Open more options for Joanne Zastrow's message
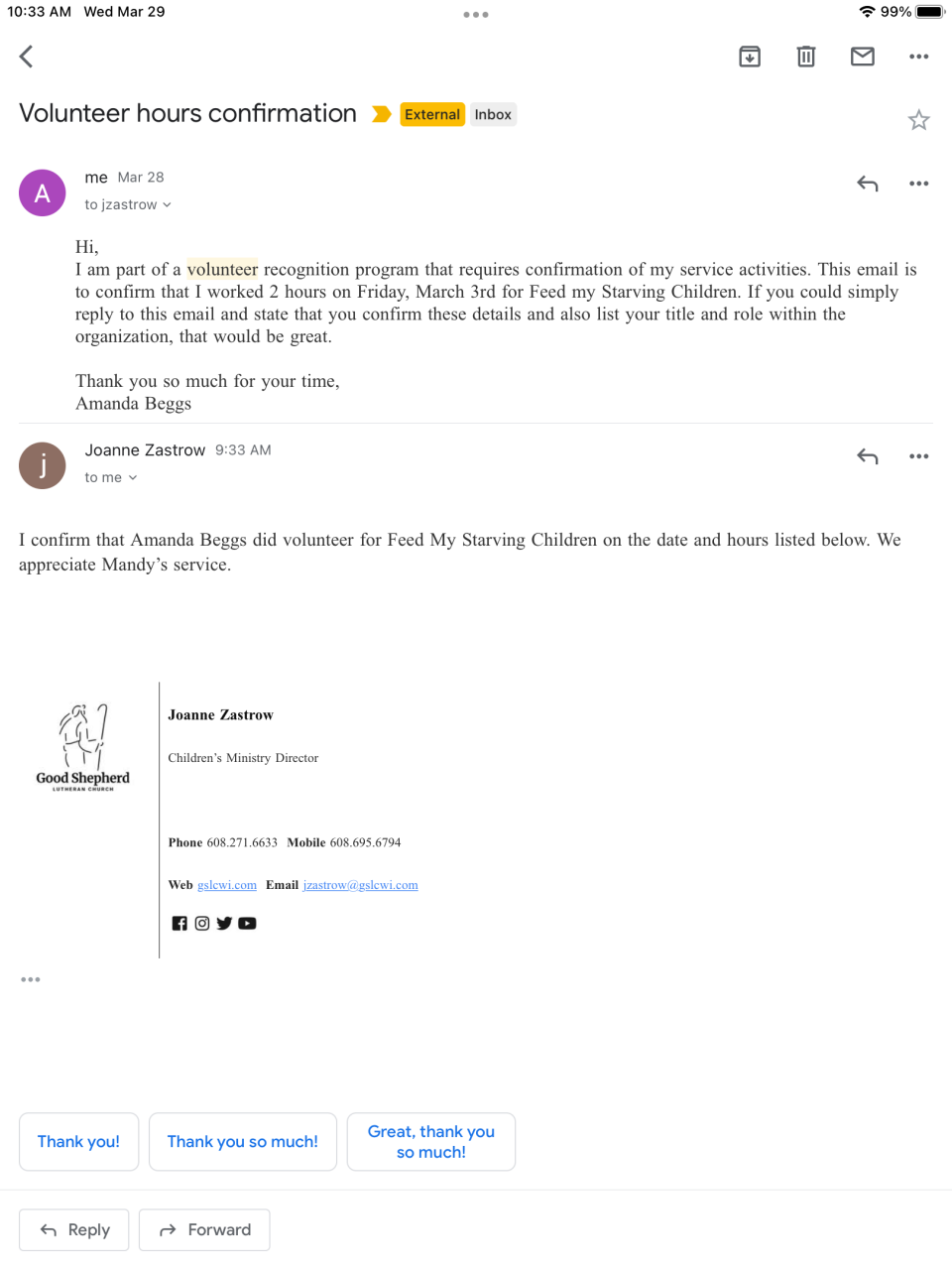952x1270 pixels. 919,456
